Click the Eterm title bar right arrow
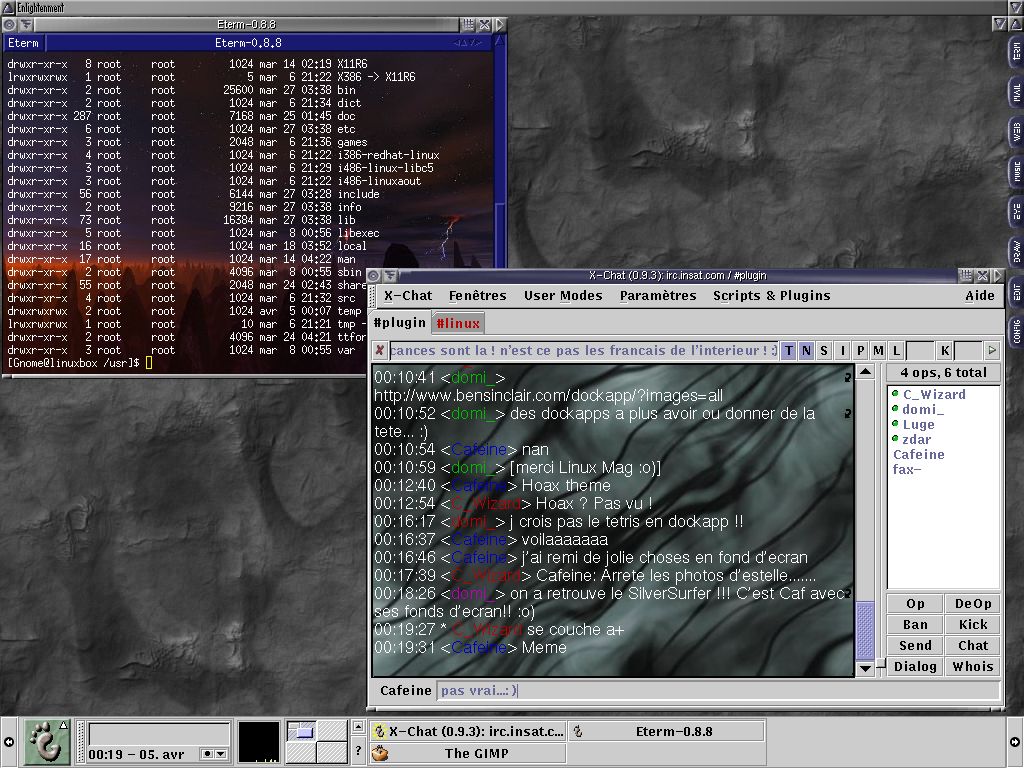This screenshot has width=1024, height=768. point(500,25)
